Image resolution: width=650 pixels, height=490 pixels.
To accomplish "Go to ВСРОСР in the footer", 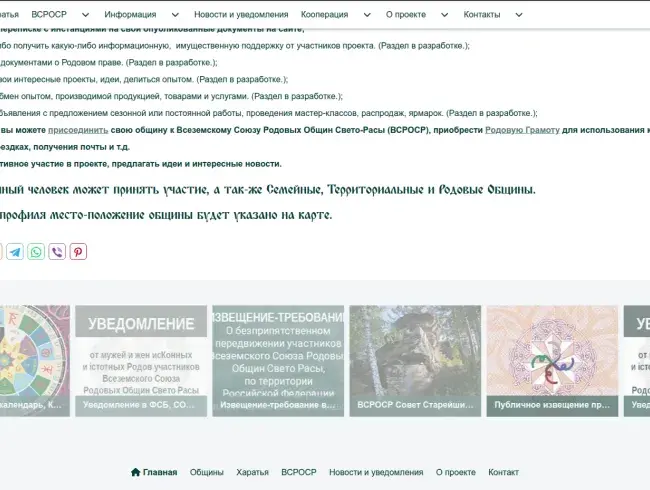I will 299,472.
